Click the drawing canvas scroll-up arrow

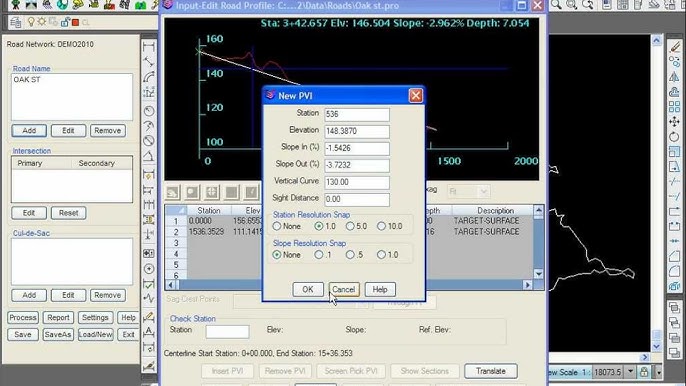(657, 41)
